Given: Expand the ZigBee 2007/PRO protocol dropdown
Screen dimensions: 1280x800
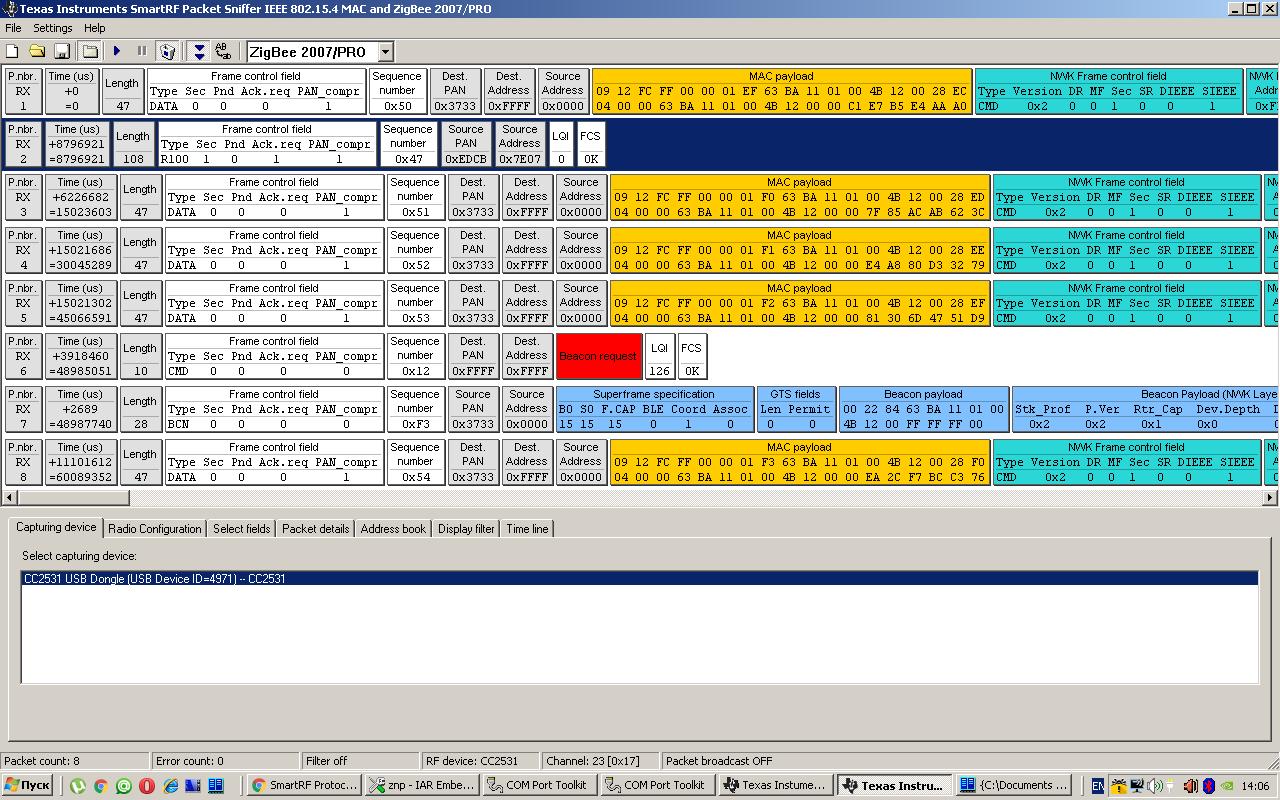Looking at the screenshot, I should [385, 52].
